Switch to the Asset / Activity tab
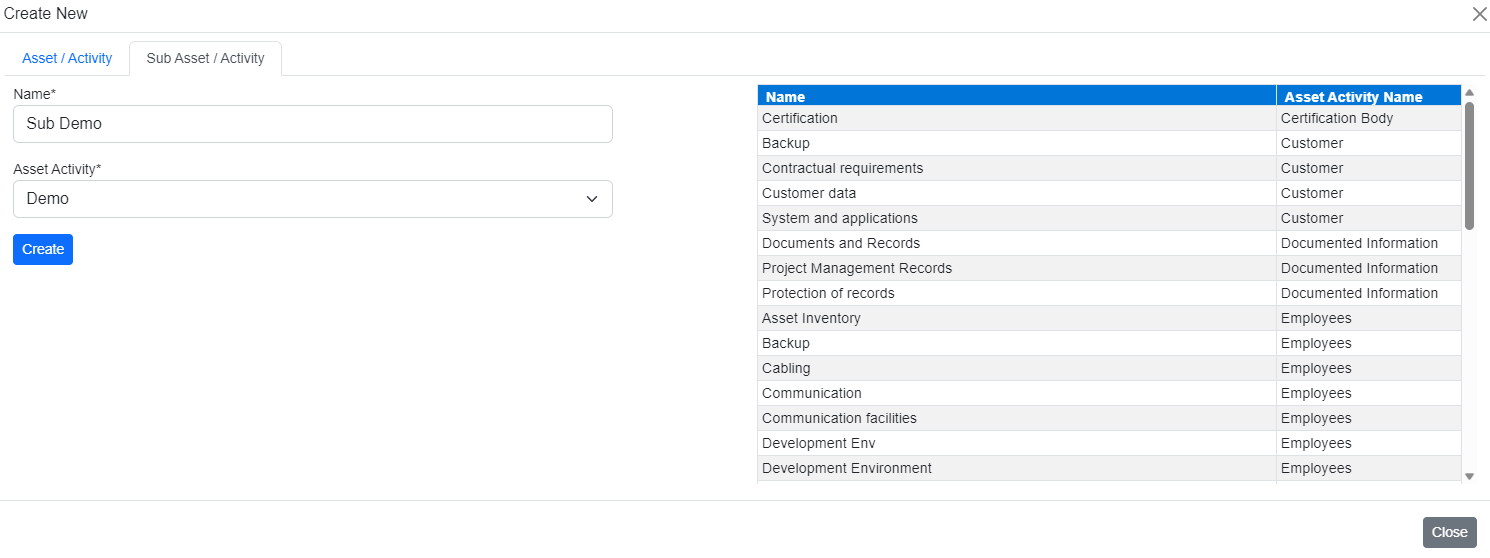Screen dimensions: 1490x558 click(67, 58)
